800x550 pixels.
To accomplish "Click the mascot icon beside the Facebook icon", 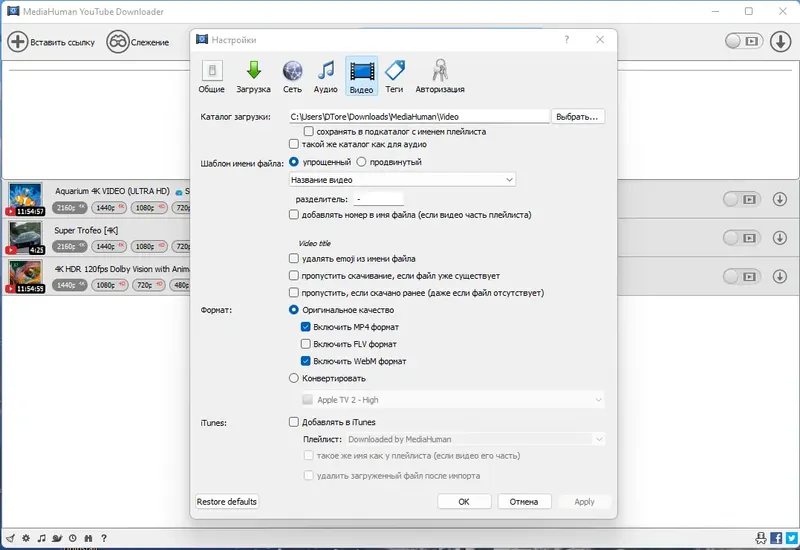I will coord(761,538).
